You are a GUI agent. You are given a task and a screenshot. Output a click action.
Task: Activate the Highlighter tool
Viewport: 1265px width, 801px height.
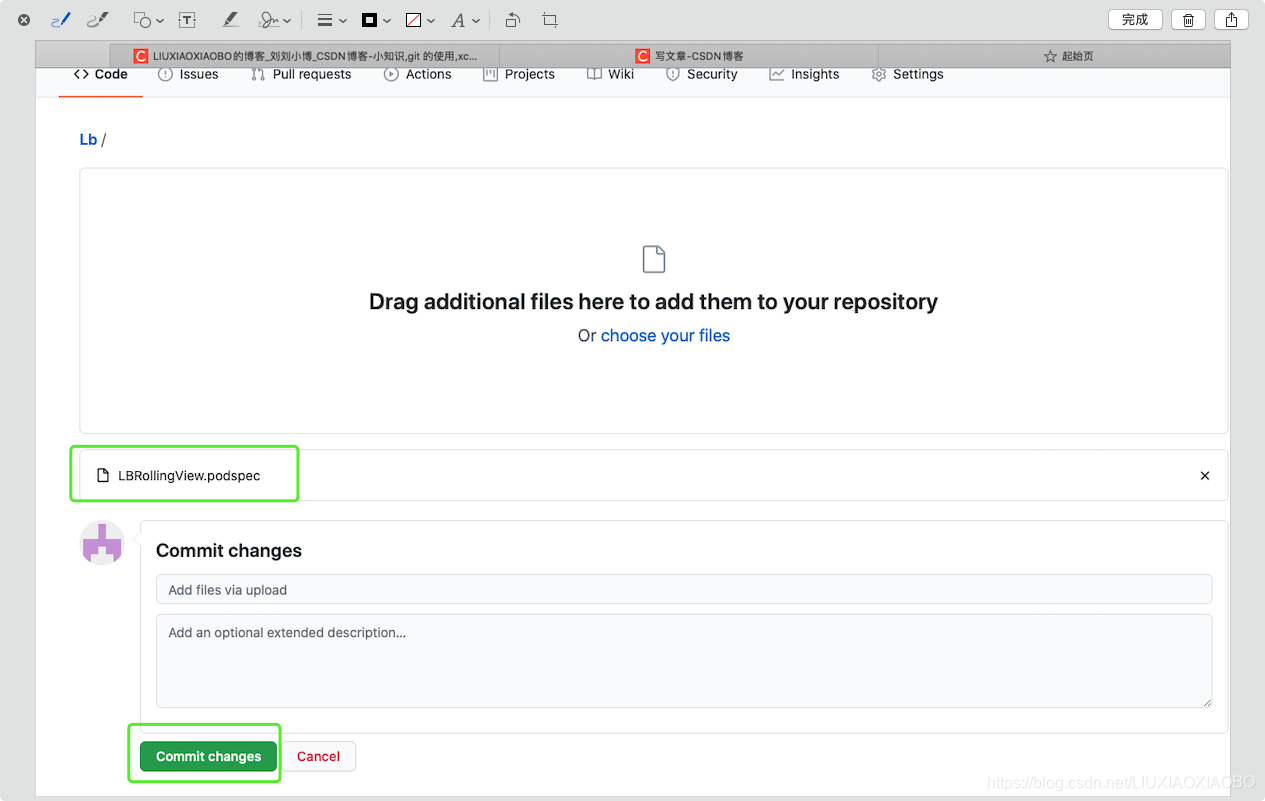point(228,19)
